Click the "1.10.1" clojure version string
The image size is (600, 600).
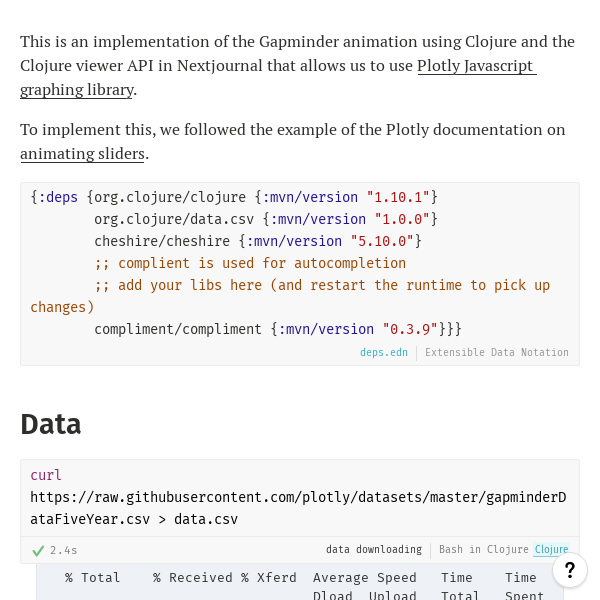pos(398,197)
